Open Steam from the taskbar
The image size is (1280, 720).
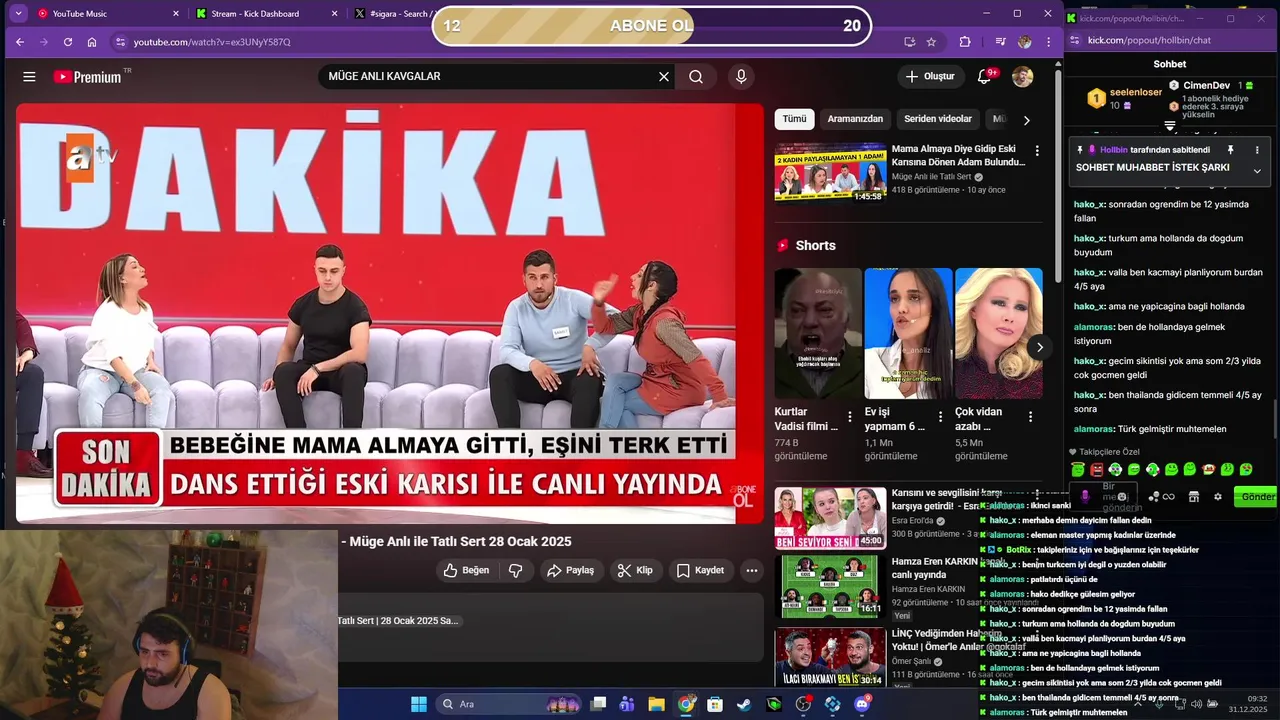744,704
